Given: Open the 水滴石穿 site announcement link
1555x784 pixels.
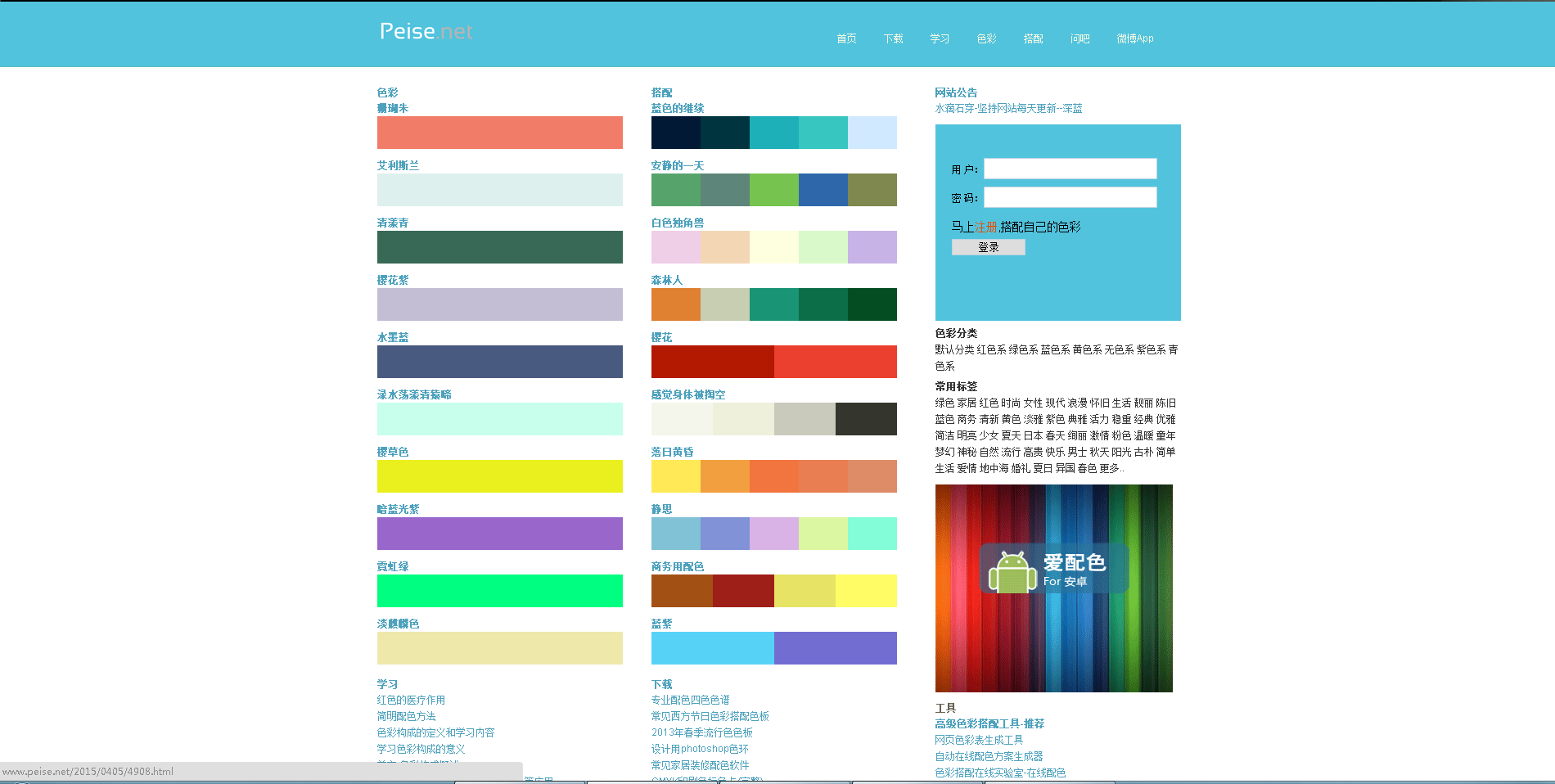Looking at the screenshot, I should point(1008,108).
